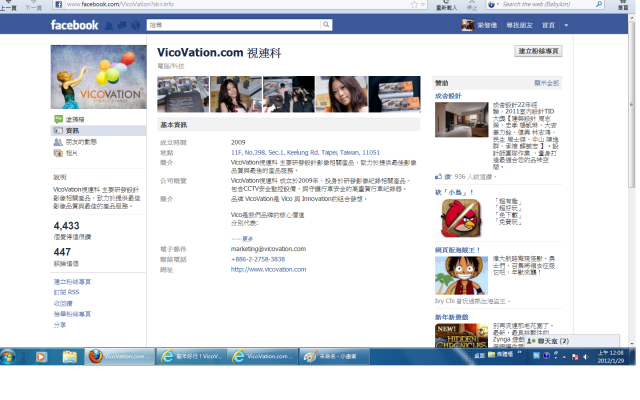The height and width of the screenshot is (400, 640).
Task: Click the +886-2-2758-3838 phone number link
Action: pos(258,259)
